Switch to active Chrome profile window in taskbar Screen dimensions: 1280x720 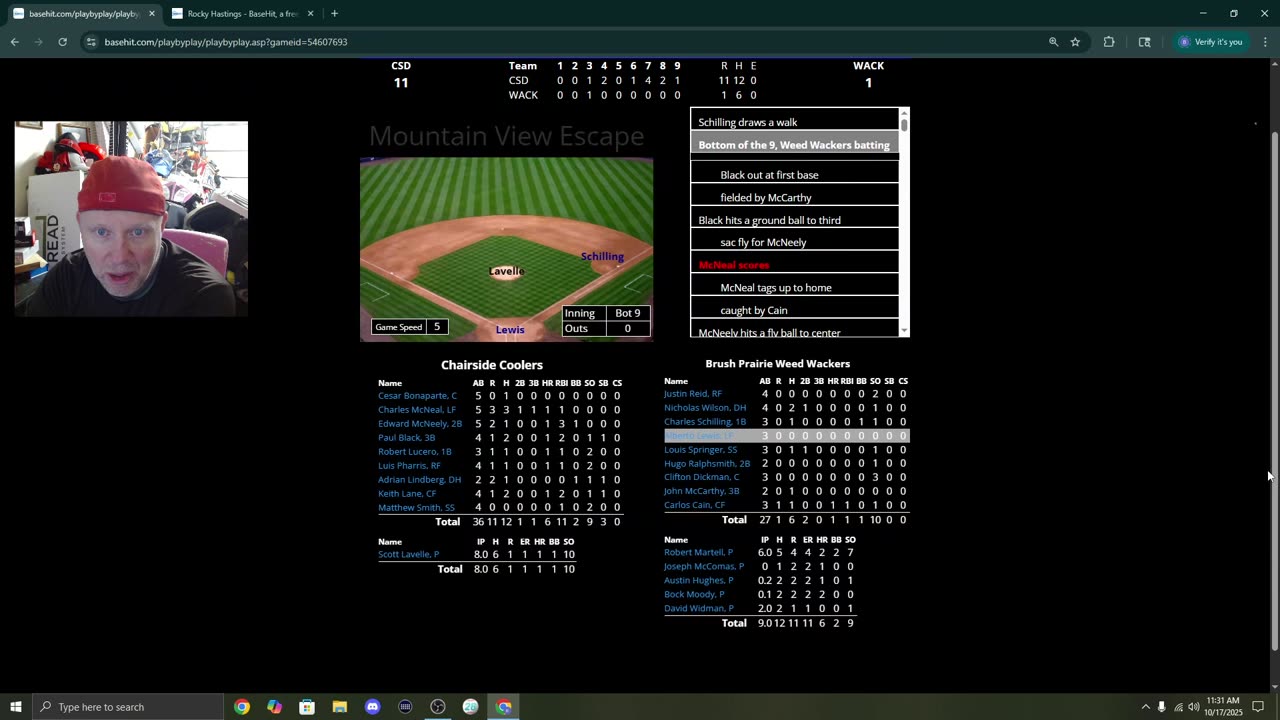pyautogui.click(x=504, y=707)
